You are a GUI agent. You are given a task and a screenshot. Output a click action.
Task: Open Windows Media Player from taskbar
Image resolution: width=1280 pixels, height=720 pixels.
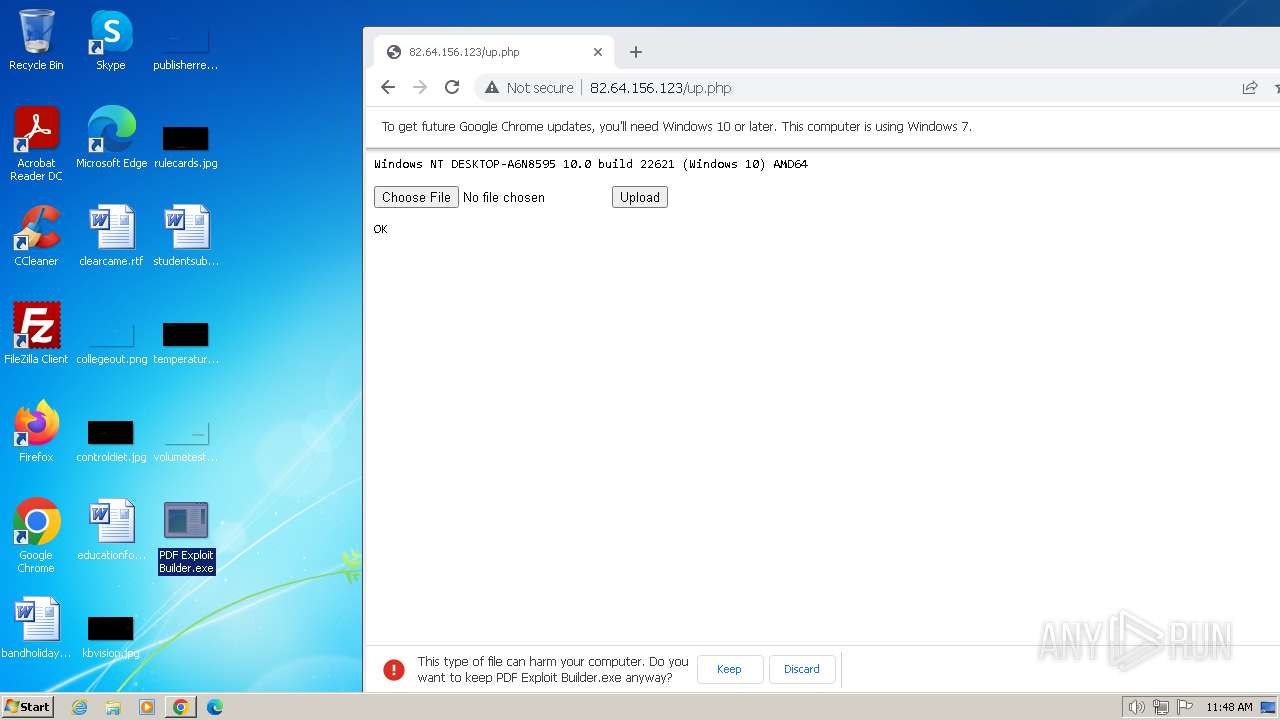tap(147, 707)
